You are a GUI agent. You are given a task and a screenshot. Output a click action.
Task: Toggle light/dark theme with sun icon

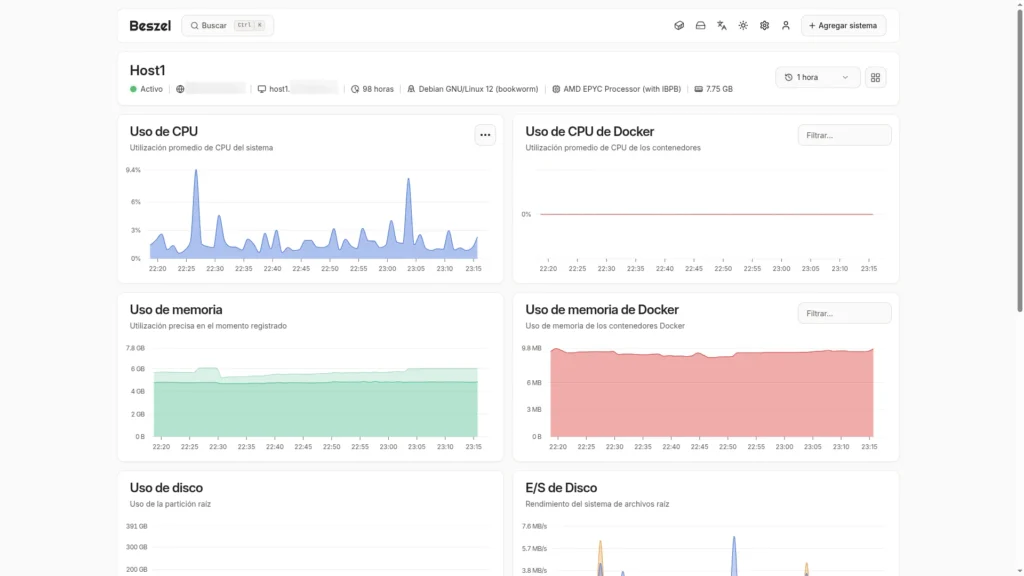pos(743,25)
